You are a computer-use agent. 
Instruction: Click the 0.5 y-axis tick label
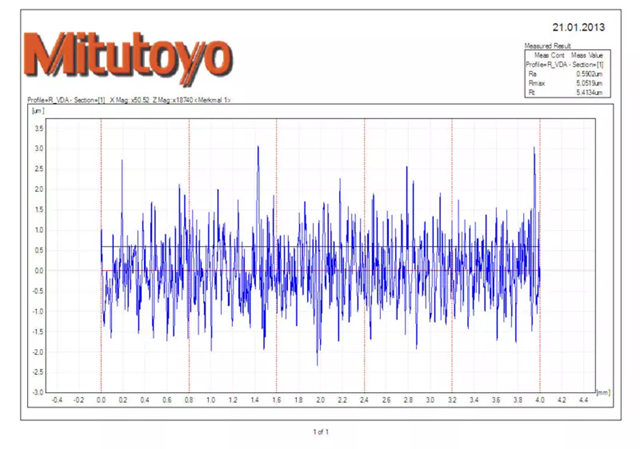click(39, 250)
